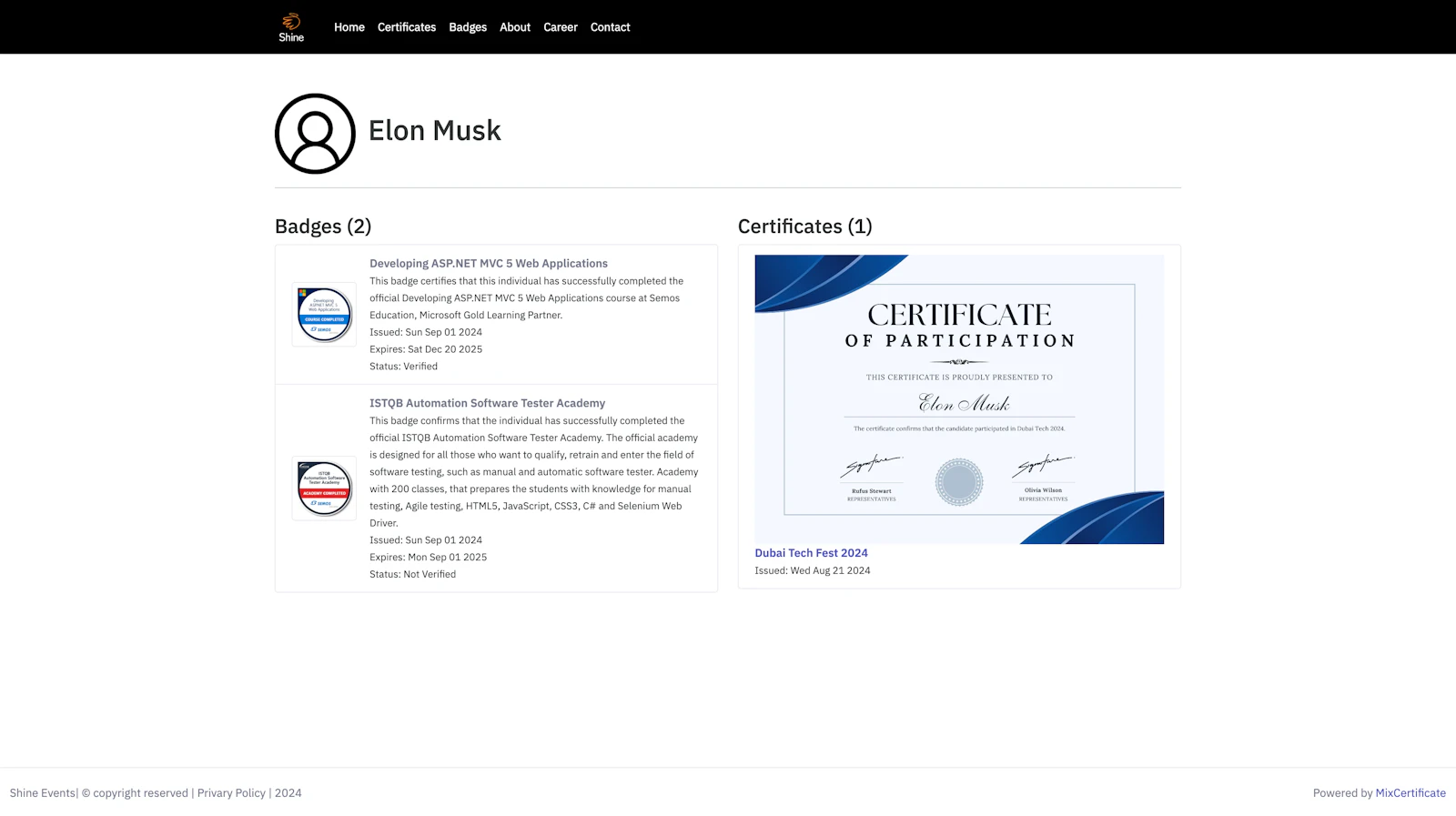Click the 'Status: Not Verified' text
Screen dimensions: 1456x816
[x=412, y=575]
